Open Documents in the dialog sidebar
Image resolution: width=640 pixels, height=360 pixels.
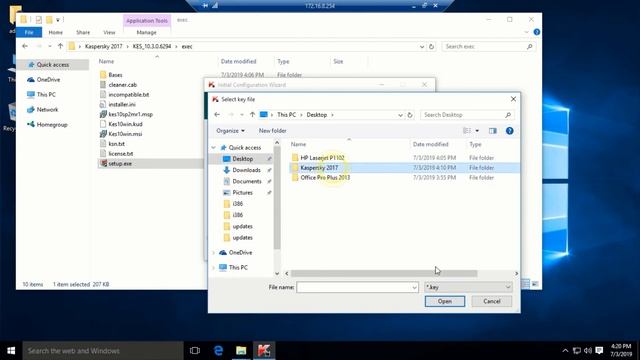point(247,181)
